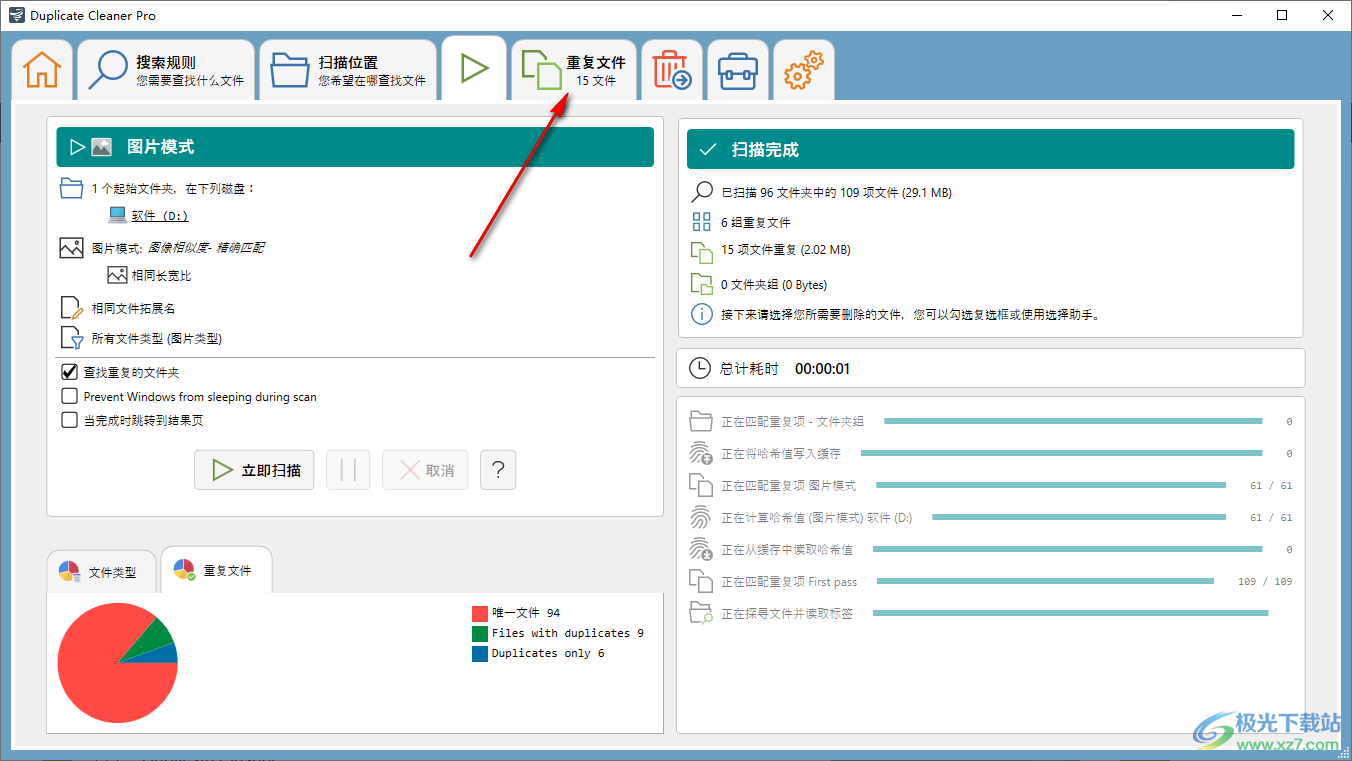Click the fingerprint icon beside 正在将哈希值写入缓存
The width and height of the screenshot is (1352, 761).
[x=701, y=453]
